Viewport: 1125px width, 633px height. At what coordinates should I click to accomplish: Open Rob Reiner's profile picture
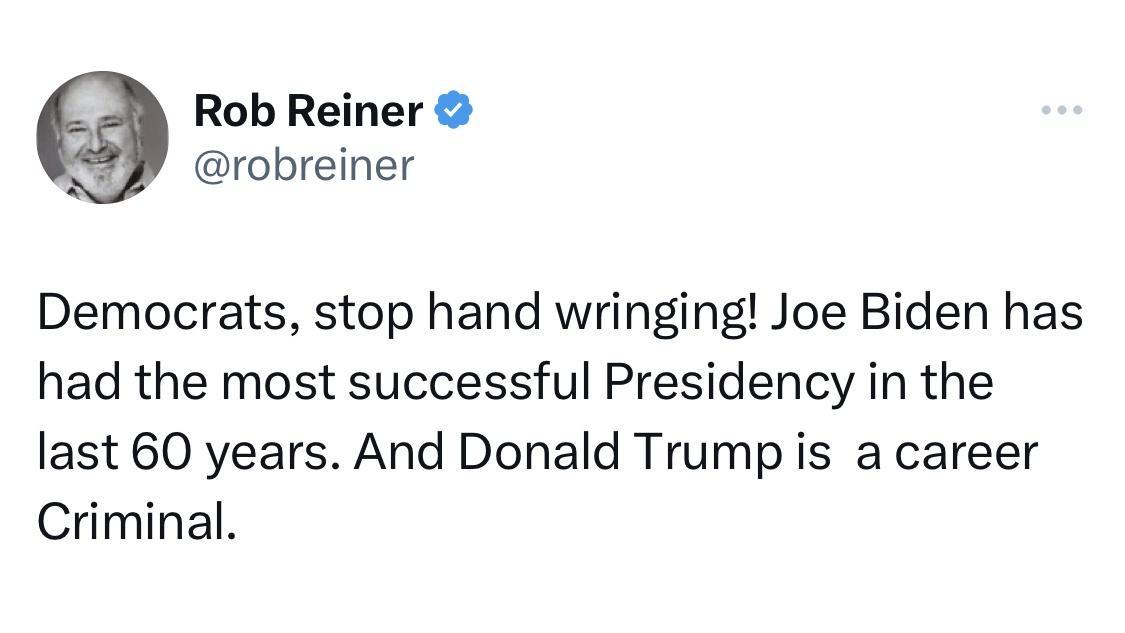coord(103,137)
